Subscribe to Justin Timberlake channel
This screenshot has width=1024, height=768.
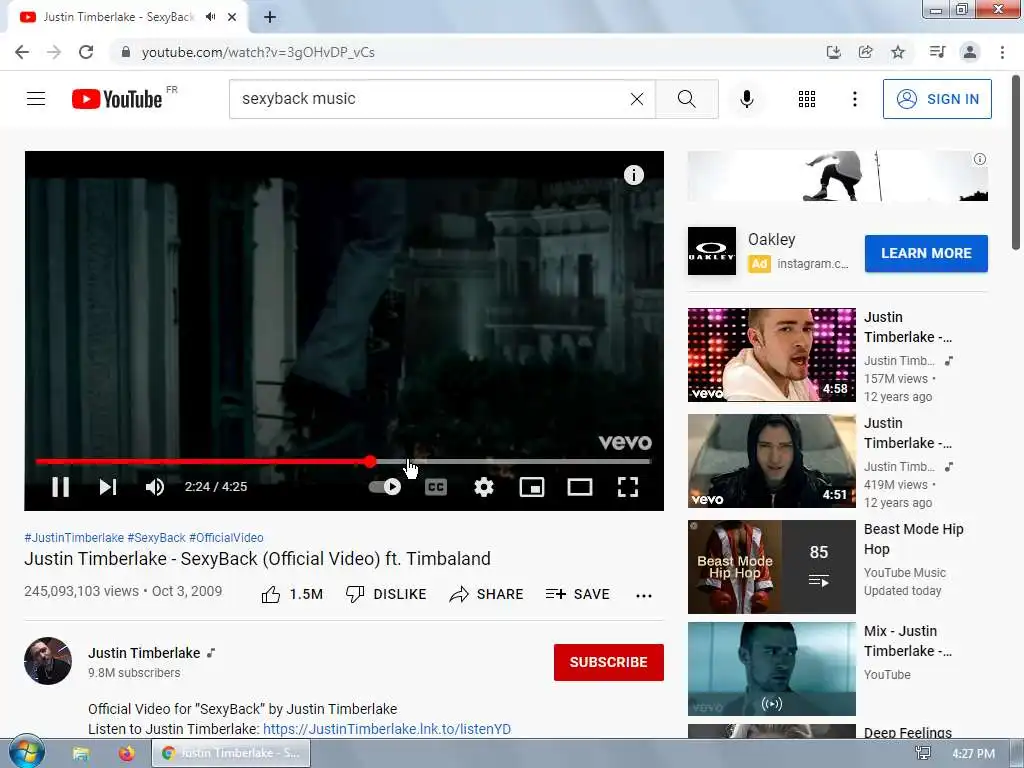click(x=609, y=662)
